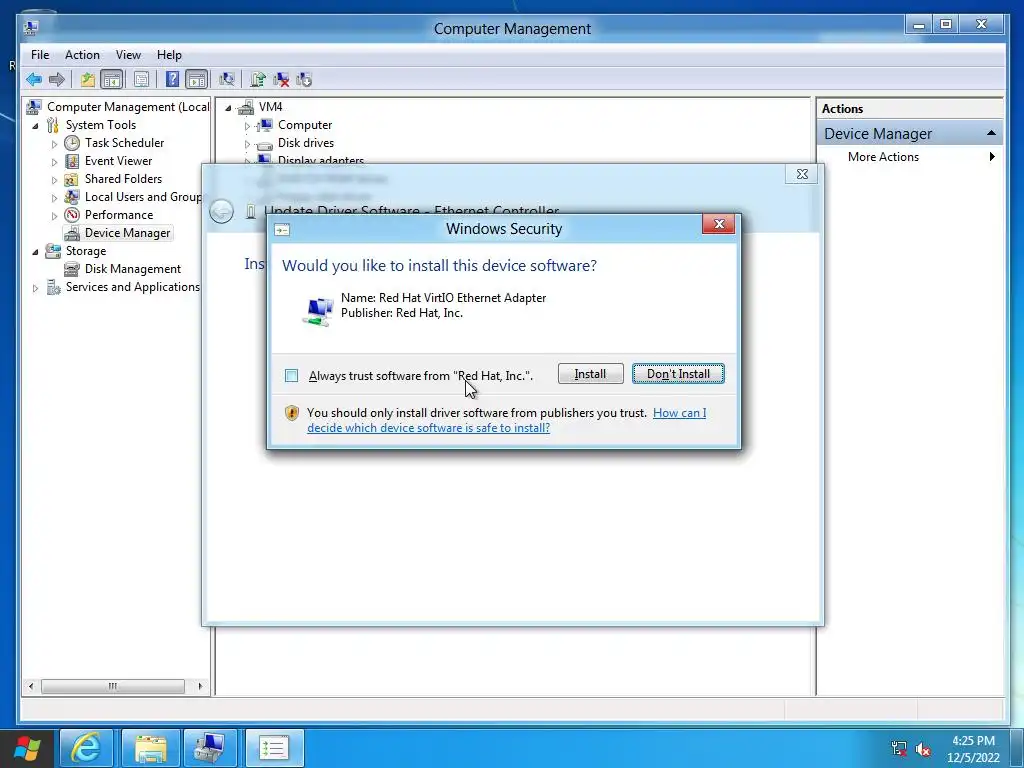Click the blue Back arrow in toolbar

point(34,80)
